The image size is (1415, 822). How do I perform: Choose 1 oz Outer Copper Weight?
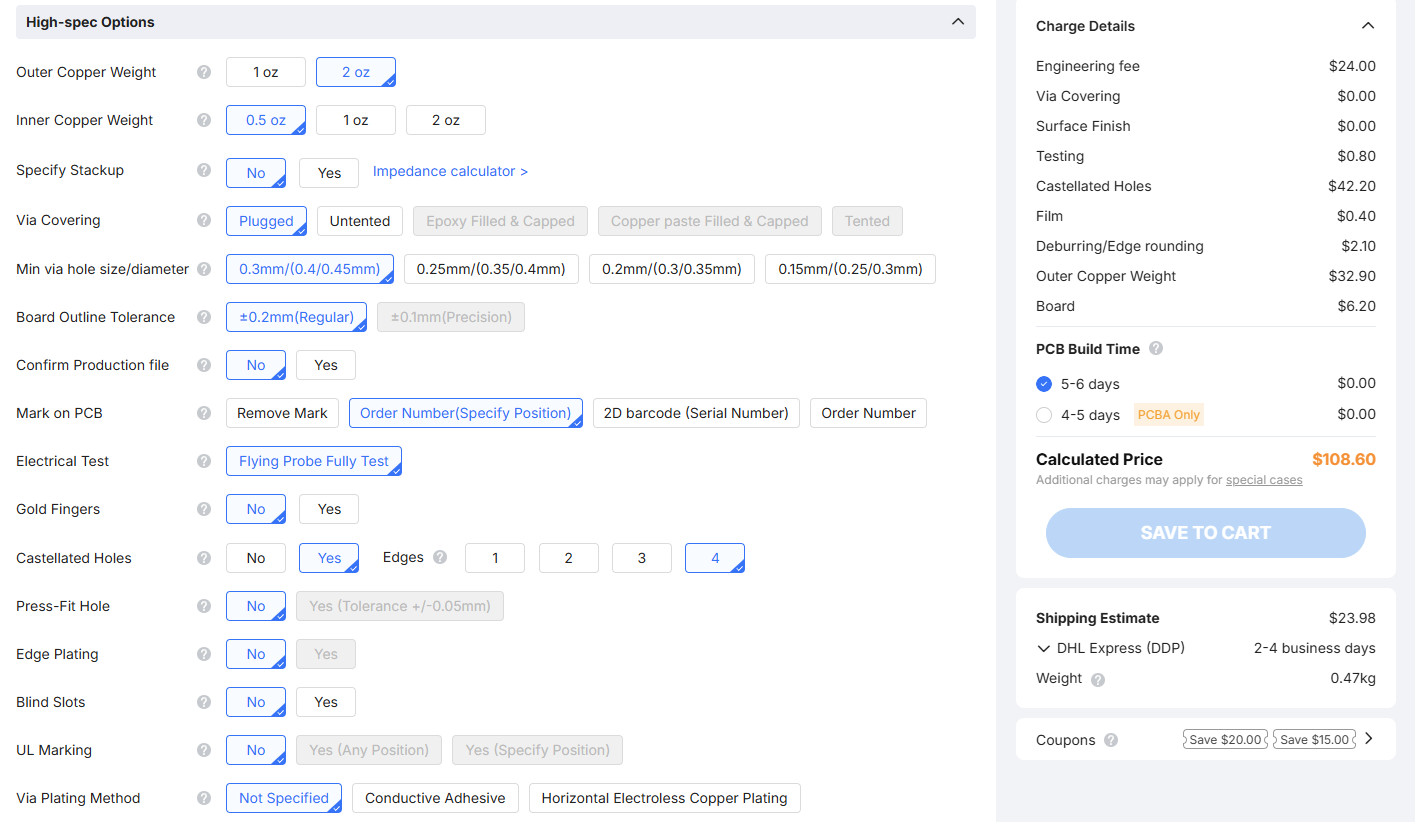(265, 72)
